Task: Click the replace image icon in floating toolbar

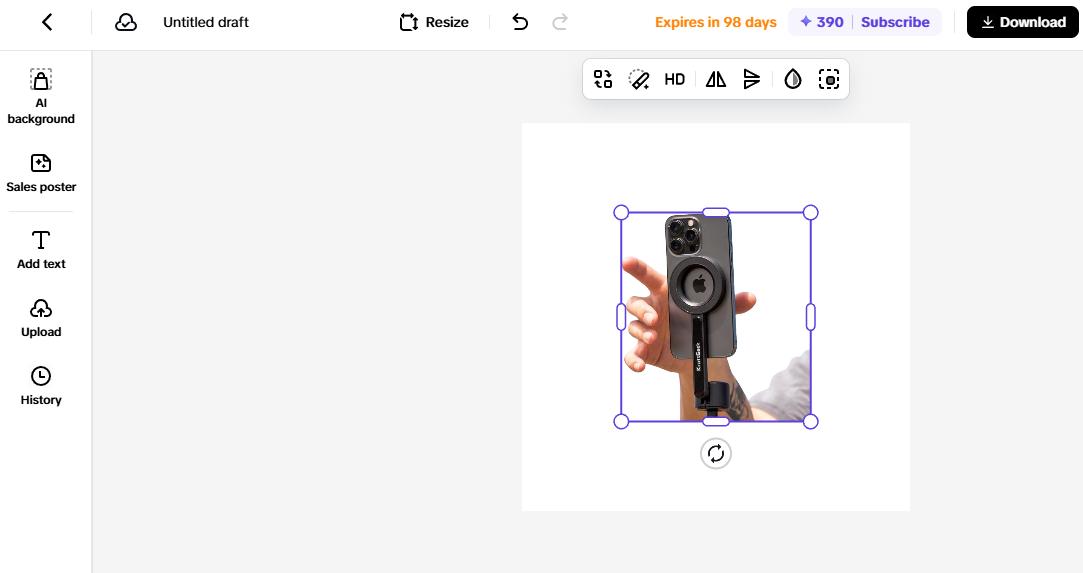Action: 603,79
